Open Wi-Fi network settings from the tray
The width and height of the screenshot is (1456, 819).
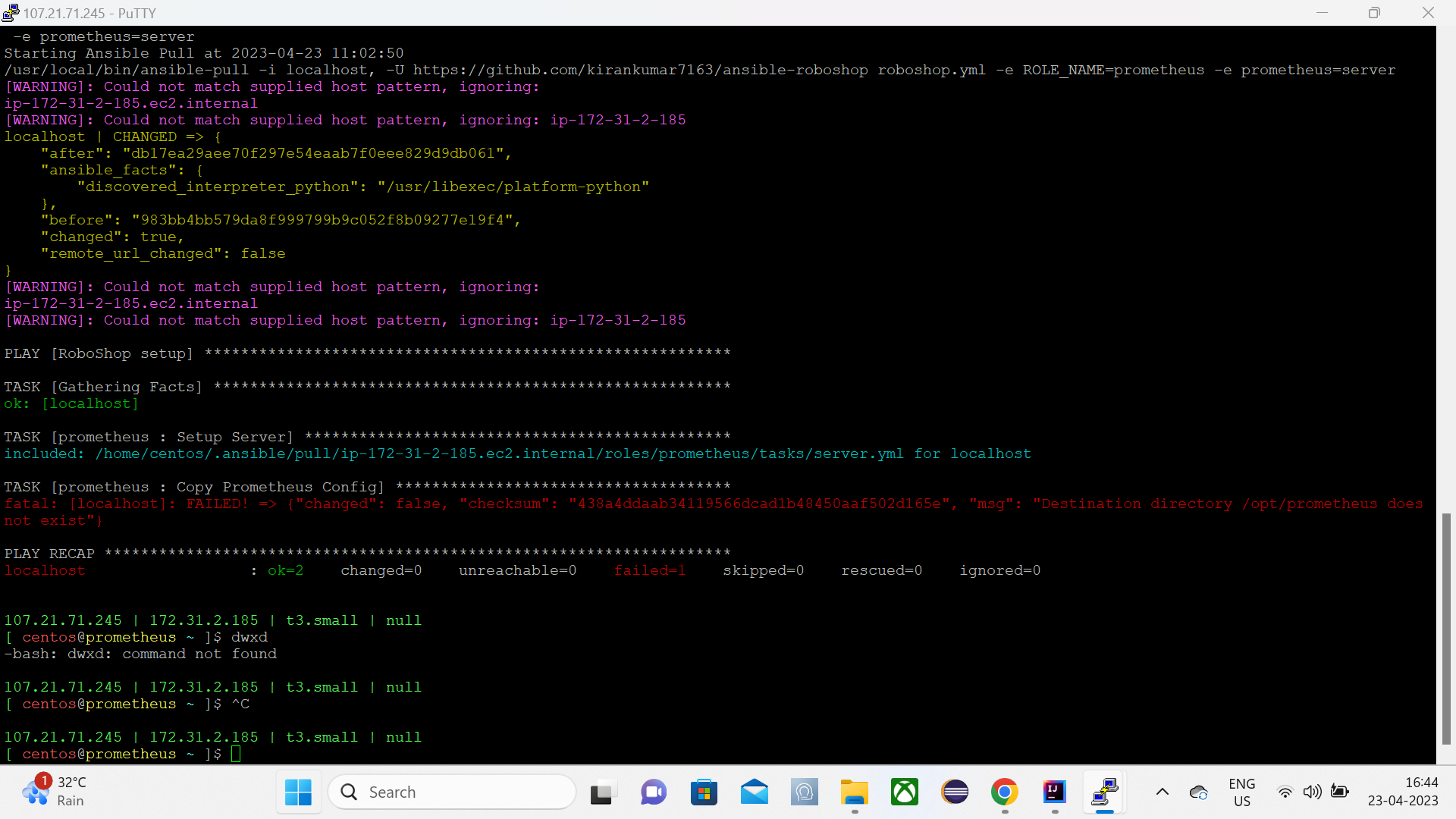pos(1285,792)
